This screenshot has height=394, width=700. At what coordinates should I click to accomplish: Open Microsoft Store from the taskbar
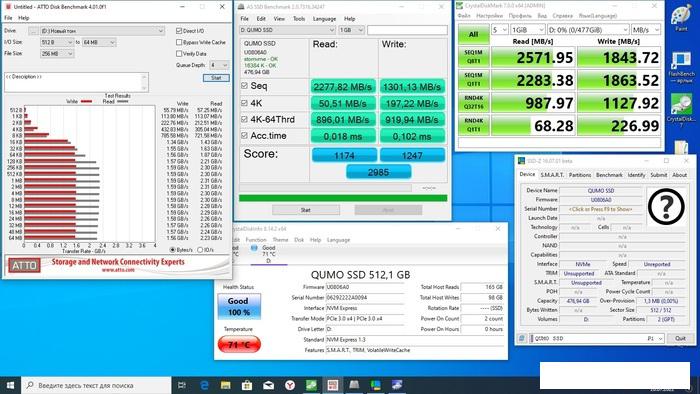[247, 385]
